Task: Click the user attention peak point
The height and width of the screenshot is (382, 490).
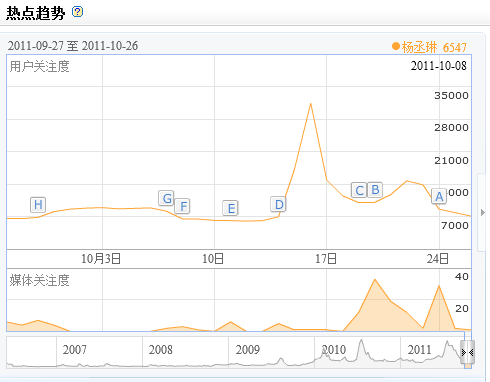Action: pos(311,104)
